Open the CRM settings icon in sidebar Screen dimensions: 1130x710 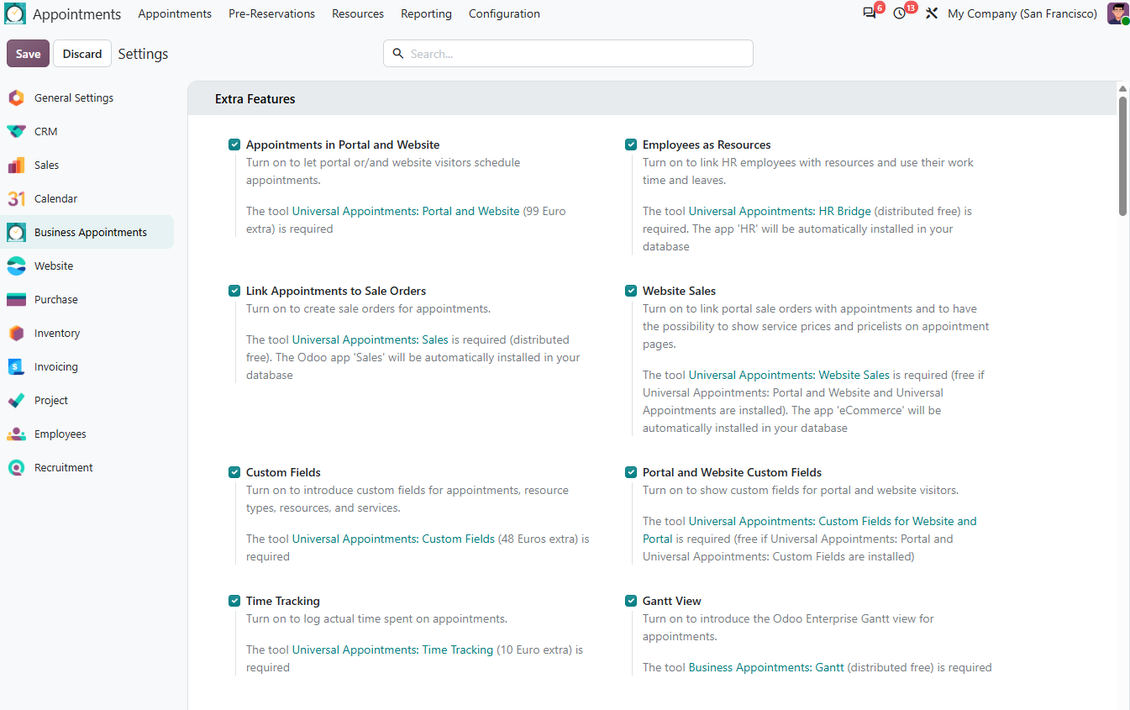pyautogui.click(x=16, y=131)
